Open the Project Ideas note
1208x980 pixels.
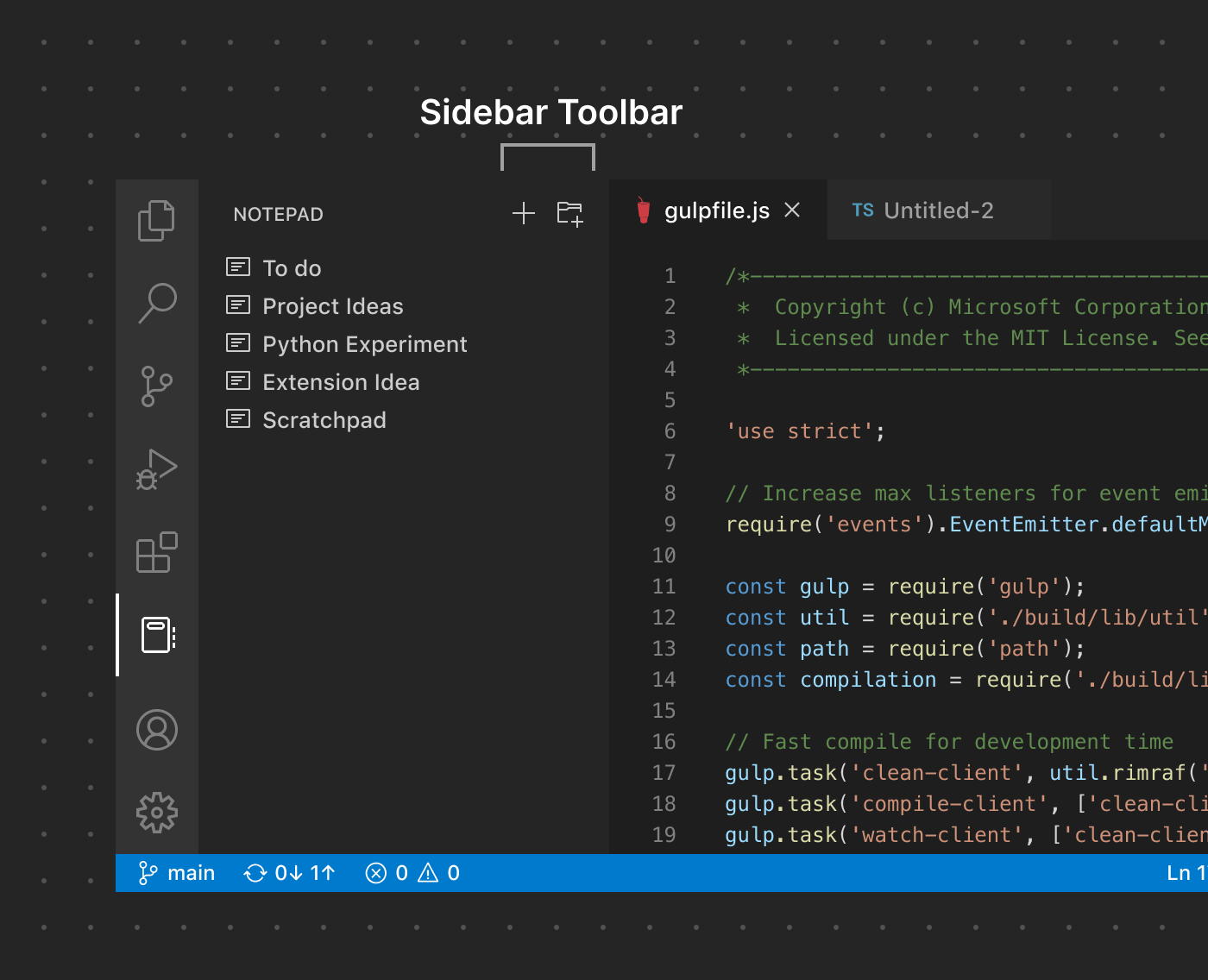[x=333, y=305]
